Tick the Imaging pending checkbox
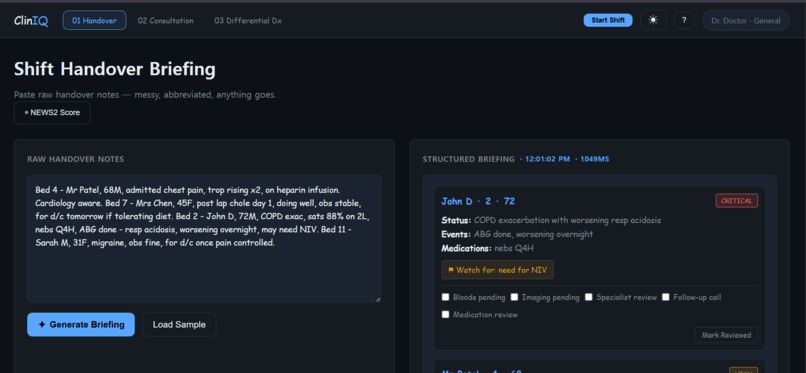 point(515,297)
